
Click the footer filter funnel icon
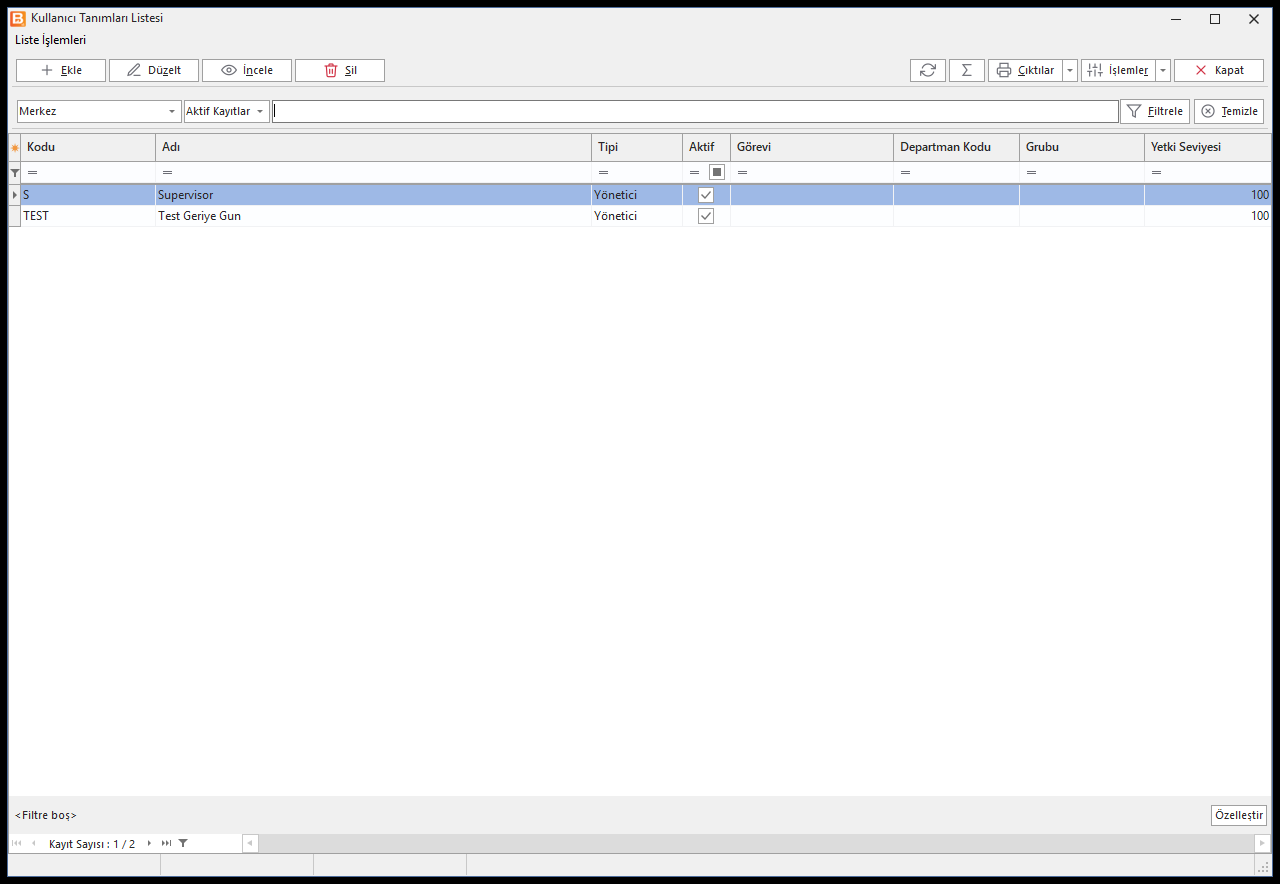pos(183,843)
